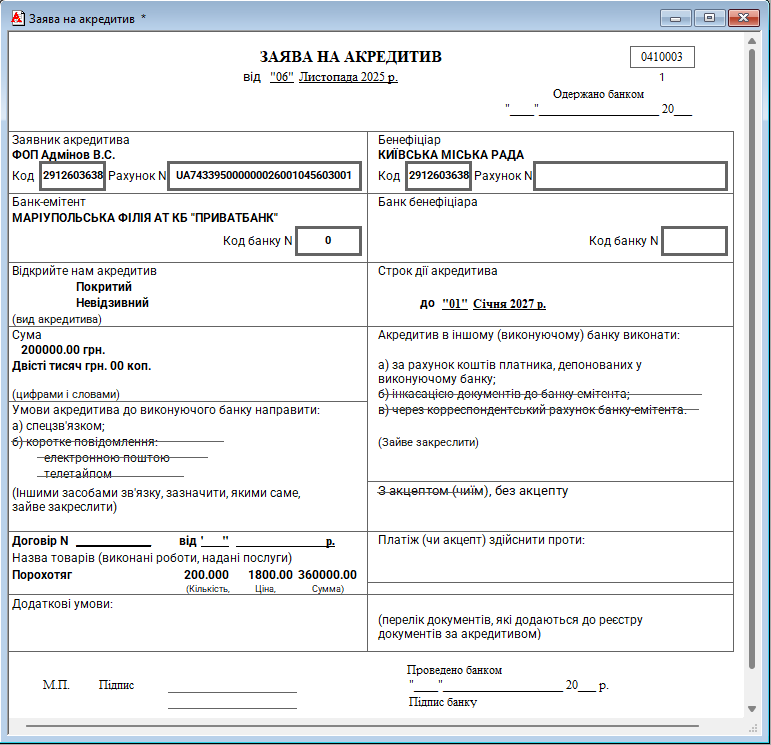Click the underlined "Листопада 2025 р." date text

348,77
